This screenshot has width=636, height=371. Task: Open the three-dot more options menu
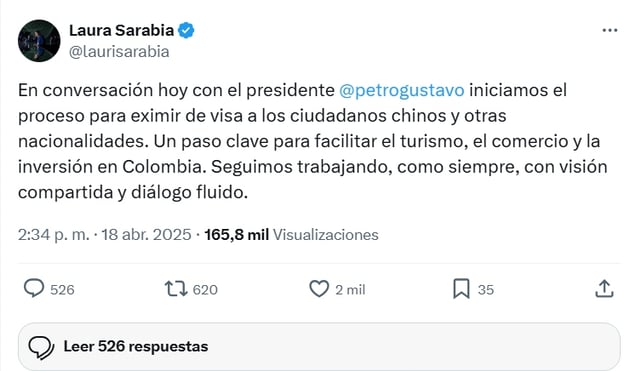click(x=610, y=30)
